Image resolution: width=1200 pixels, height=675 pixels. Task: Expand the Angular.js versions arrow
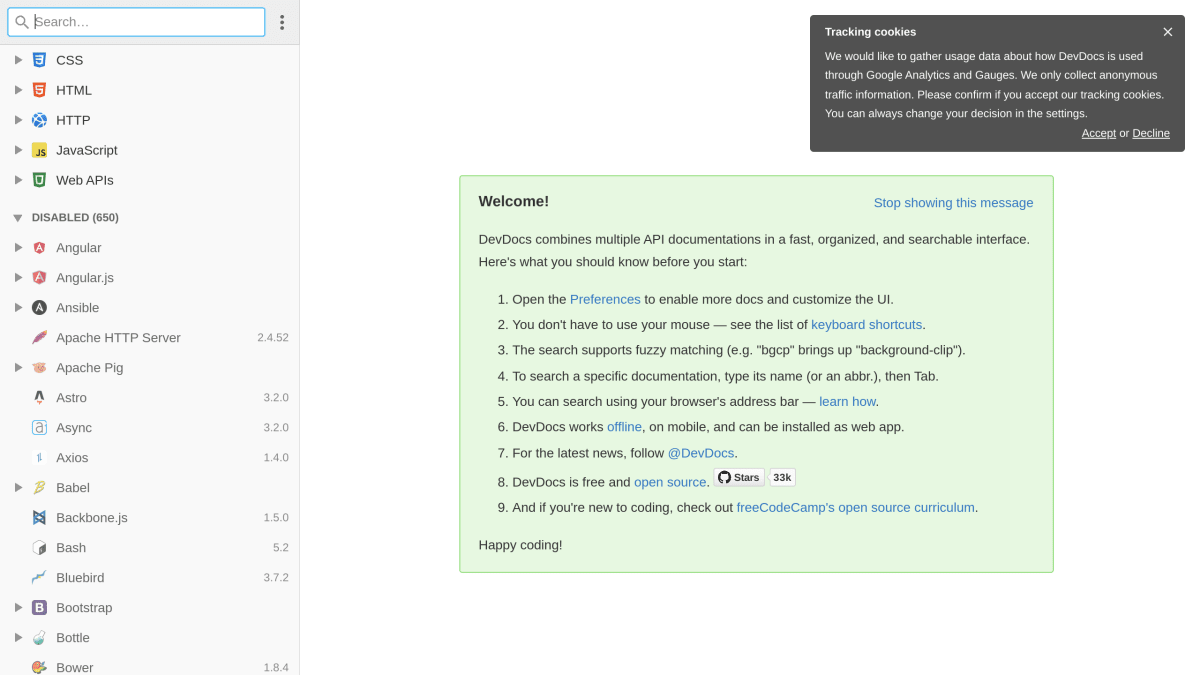(18, 278)
